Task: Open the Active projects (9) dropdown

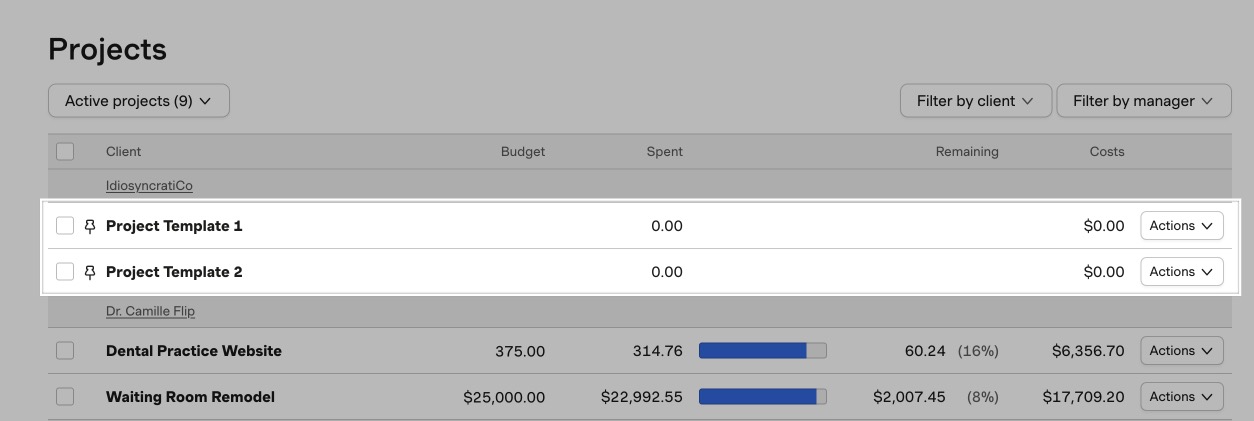Action: click(x=139, y=101)
